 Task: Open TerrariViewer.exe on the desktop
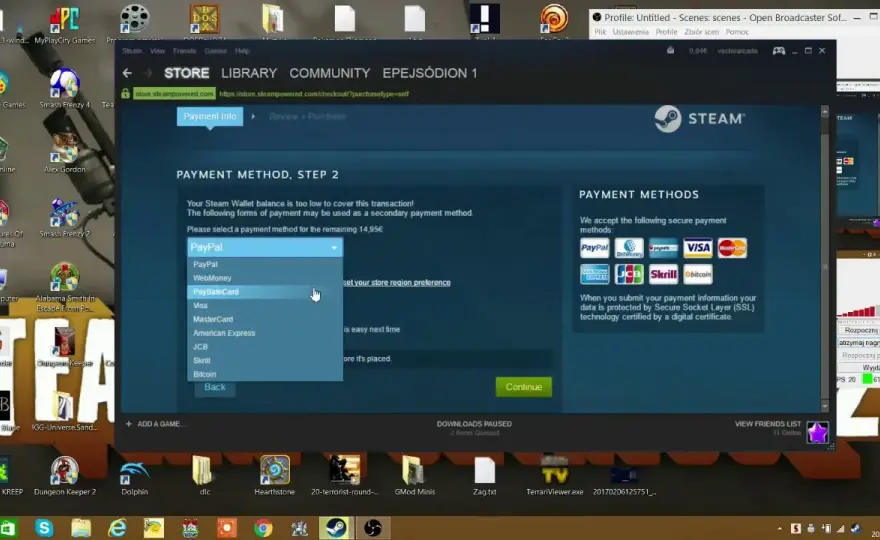(554, 476)
